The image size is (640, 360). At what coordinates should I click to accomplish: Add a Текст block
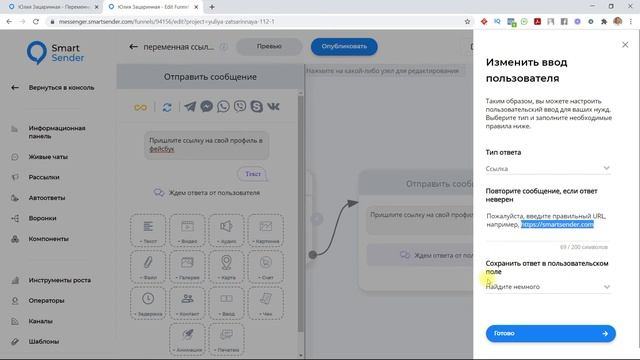click(x=148, y=231)
